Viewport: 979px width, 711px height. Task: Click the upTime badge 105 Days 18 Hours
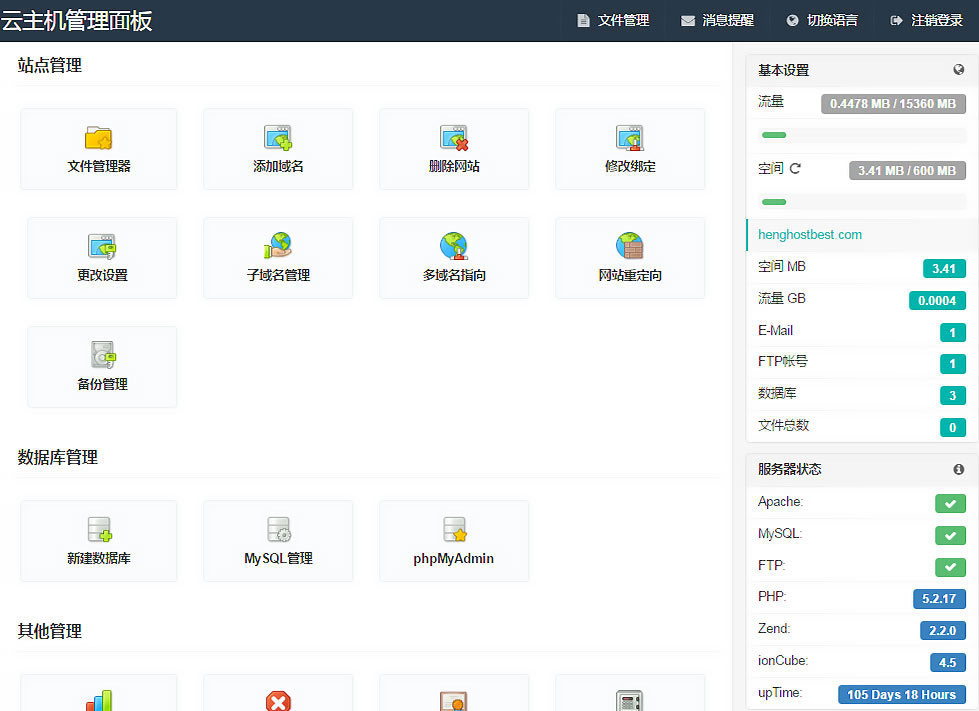[902, 694]
